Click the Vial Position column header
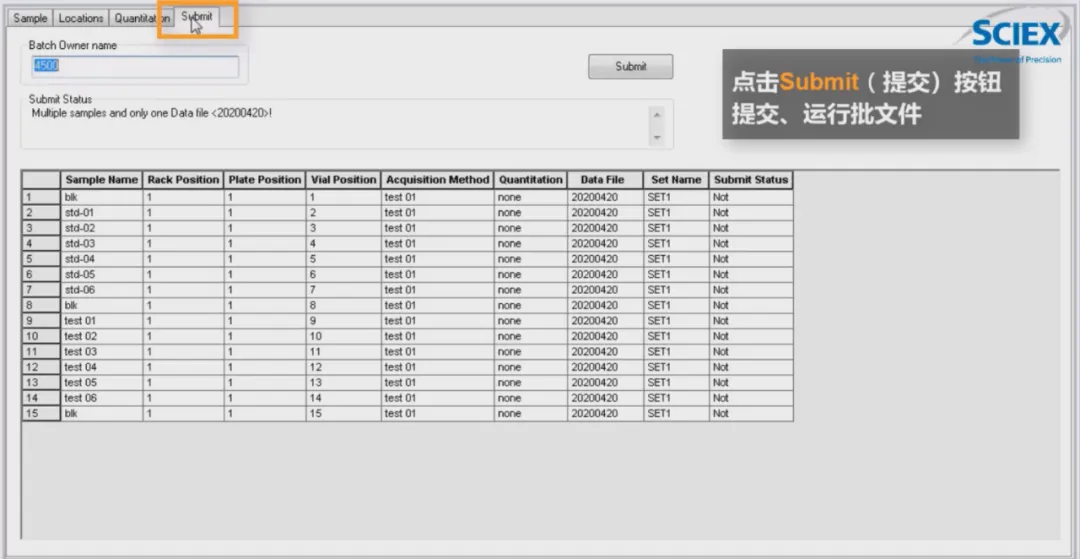Image resolution: width=1080 pixels, height=559 pixels. click(343, 180)
